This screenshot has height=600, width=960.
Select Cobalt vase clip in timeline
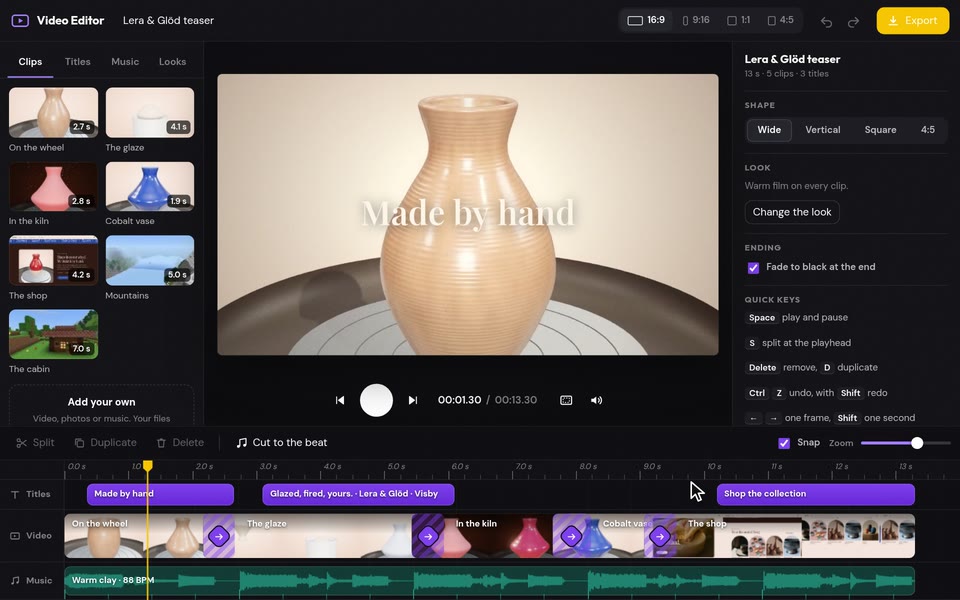click(x=615, y=536)
